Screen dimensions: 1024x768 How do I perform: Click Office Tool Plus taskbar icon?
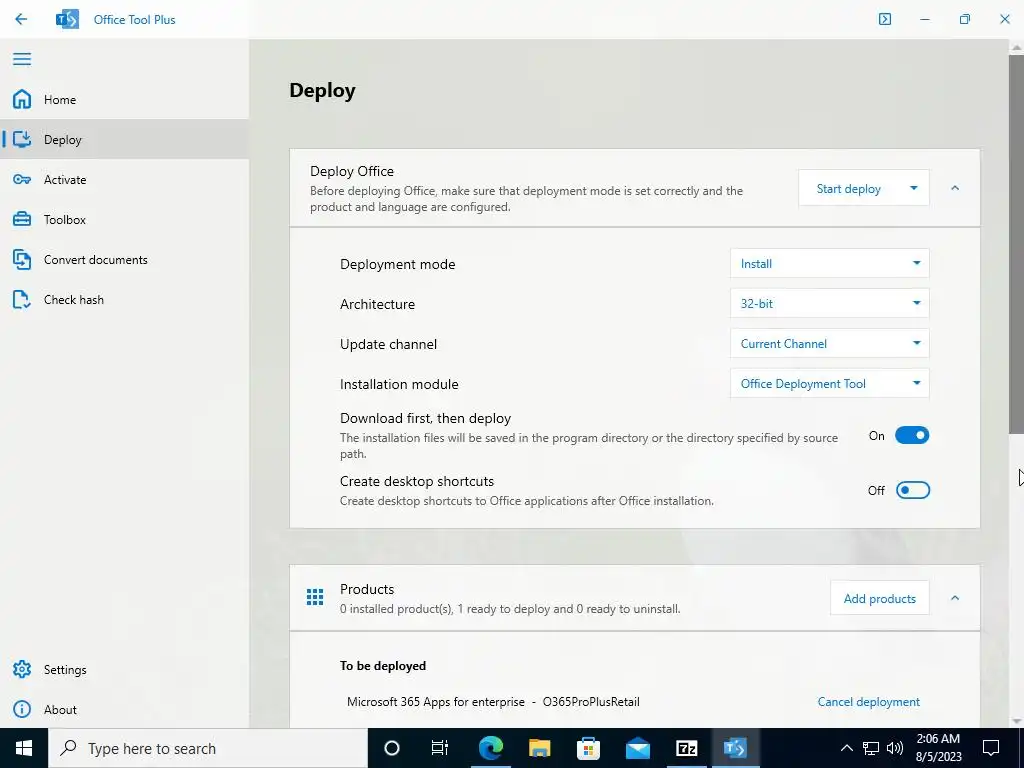coord(735,748)
